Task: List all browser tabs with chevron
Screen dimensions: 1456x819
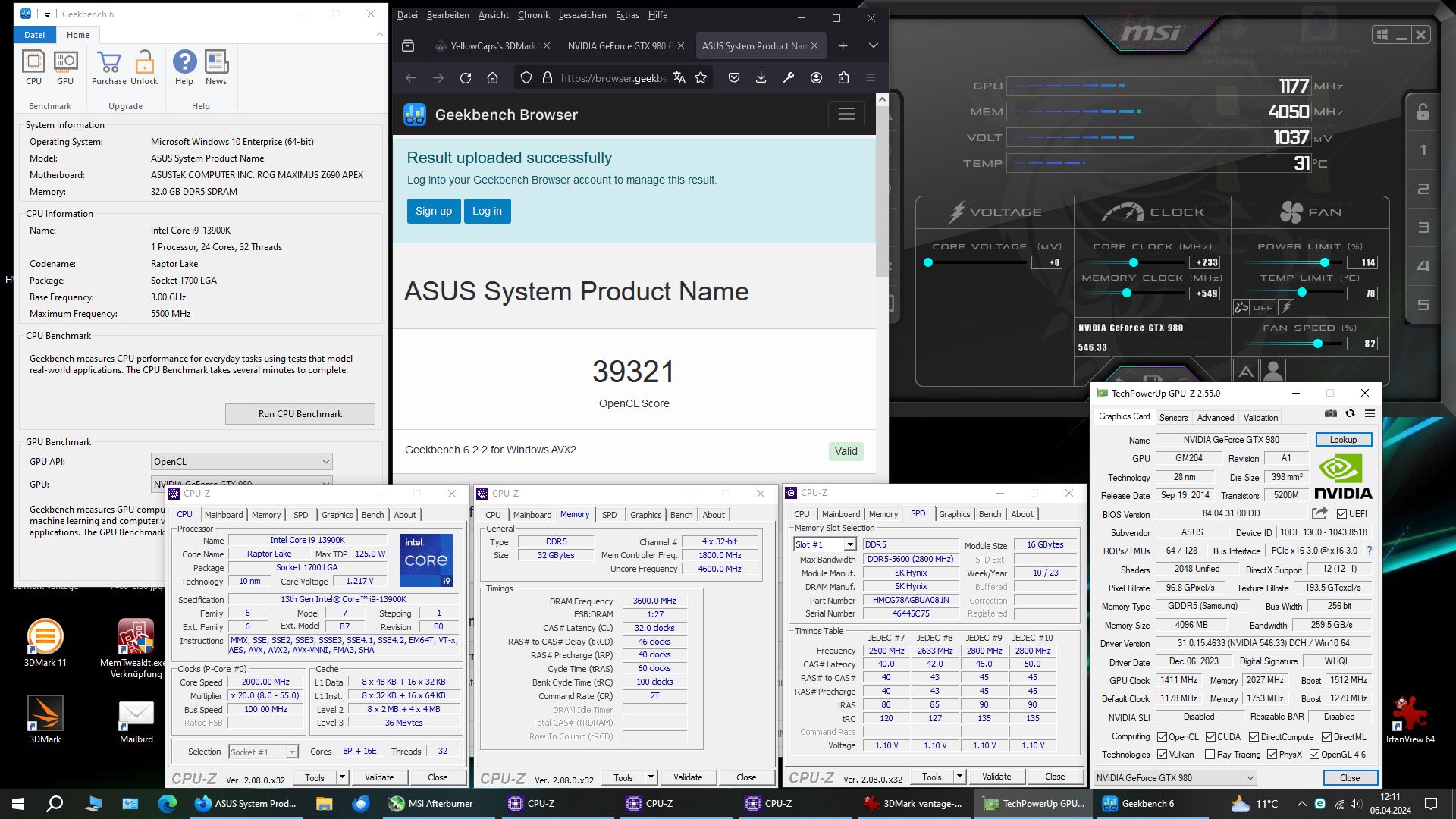Action: [x=873, y=45]
